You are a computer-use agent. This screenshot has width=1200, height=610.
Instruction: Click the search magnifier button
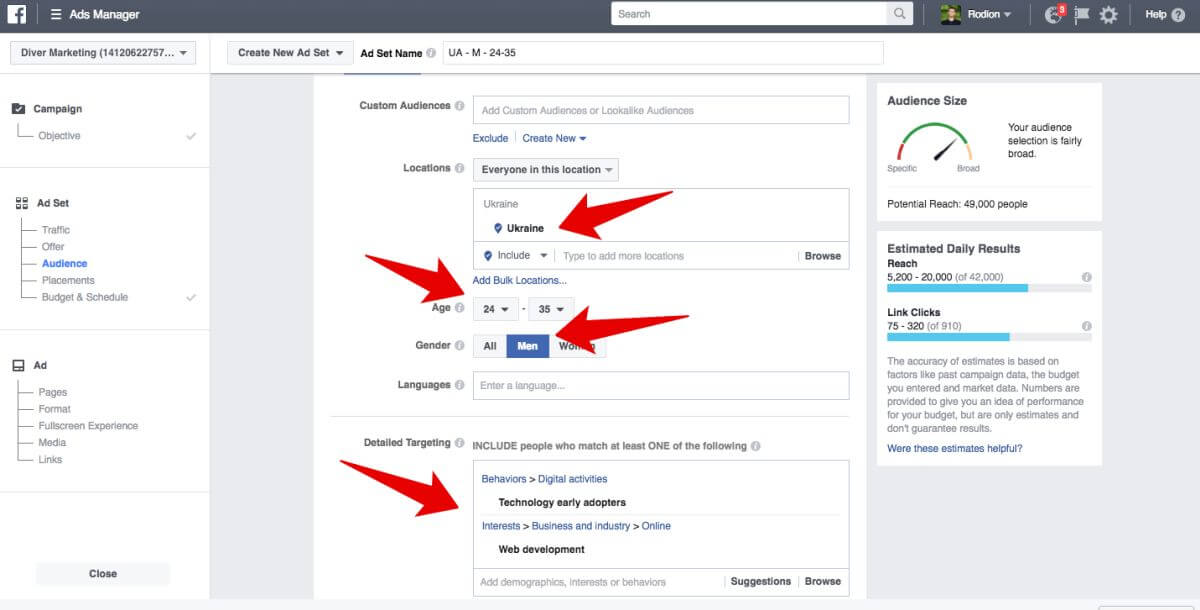pyautogui.click(x=900, y=14)
